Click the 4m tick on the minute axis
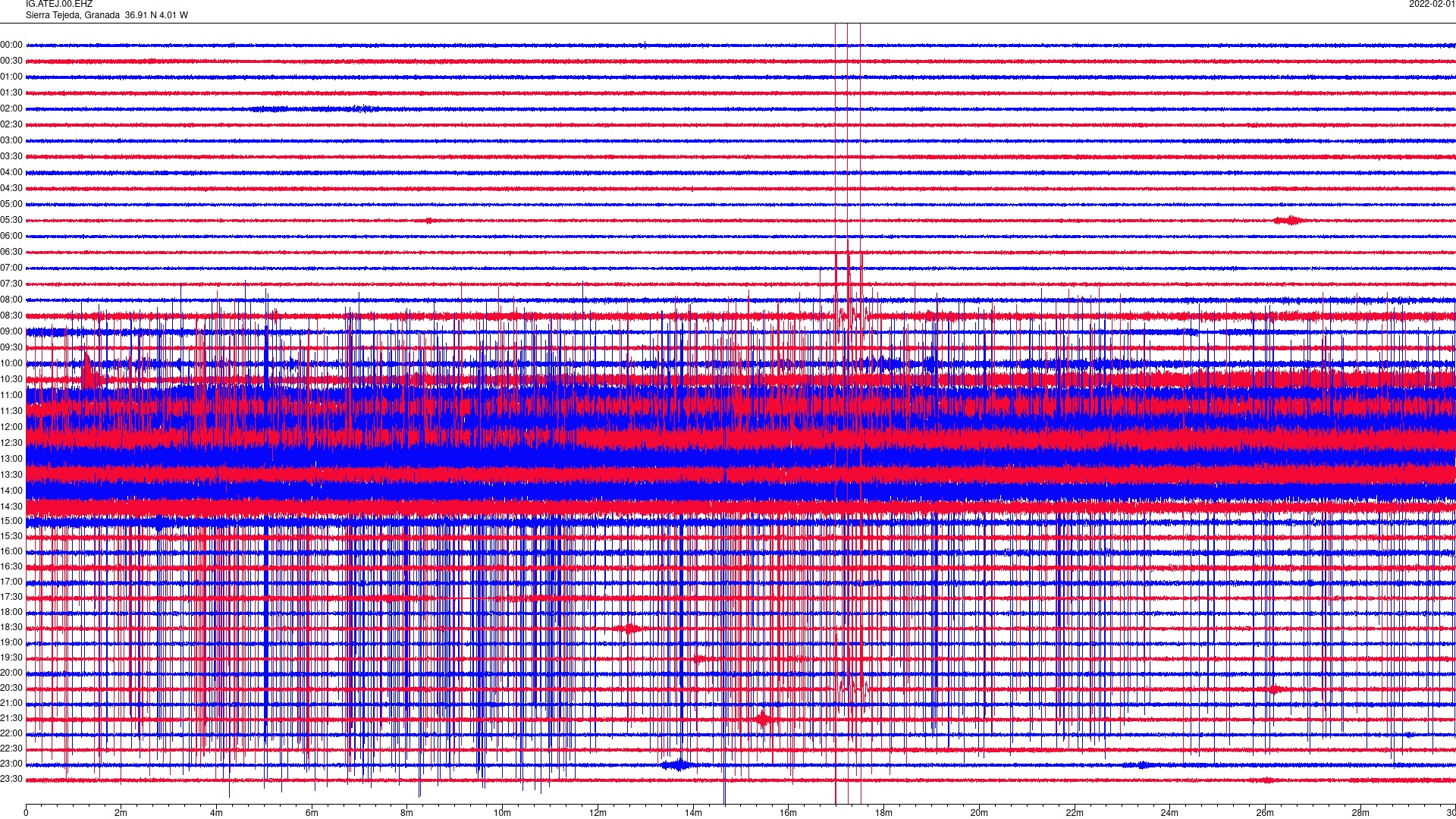Screen dimensions: 1456x819 (216, 813)
